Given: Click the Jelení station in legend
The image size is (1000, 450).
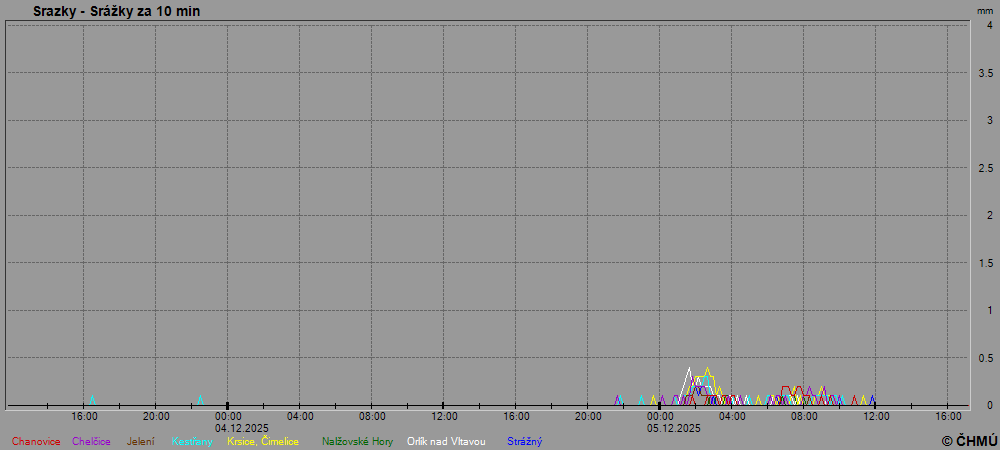Looking at the screenshot, I should tap(140, 441).
